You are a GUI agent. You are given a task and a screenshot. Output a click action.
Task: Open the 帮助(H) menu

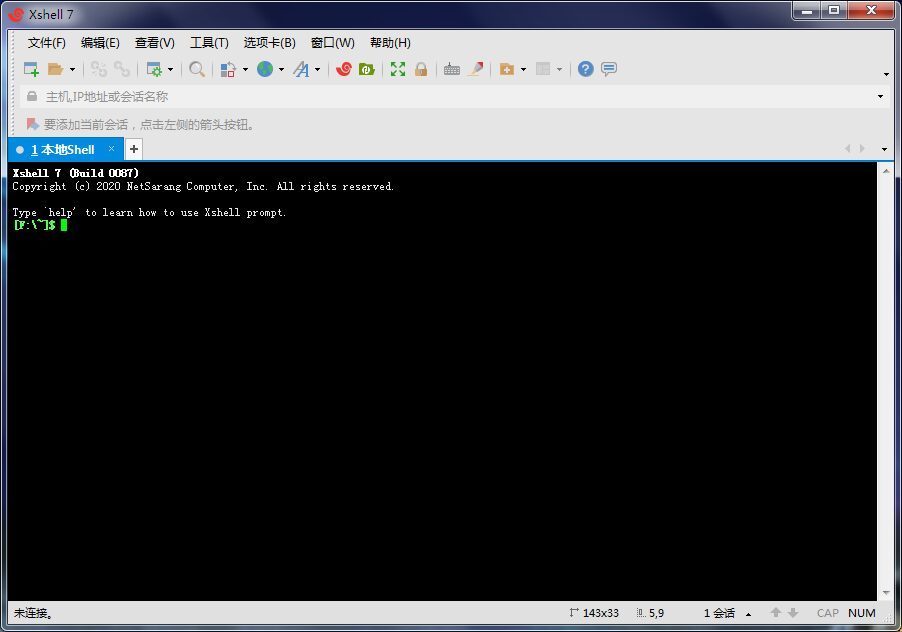390,43
